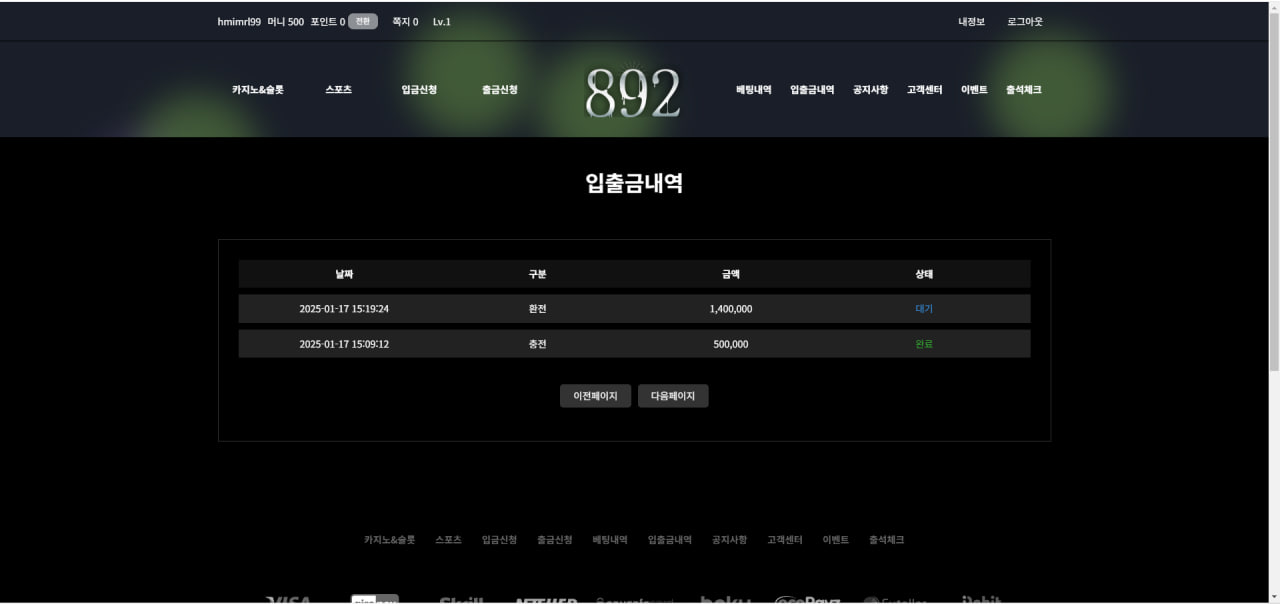Image resolution: width=1280 pixels, height=604 pixels.
Task: Open the 쪽지 messages link
Action: (404, 22)
